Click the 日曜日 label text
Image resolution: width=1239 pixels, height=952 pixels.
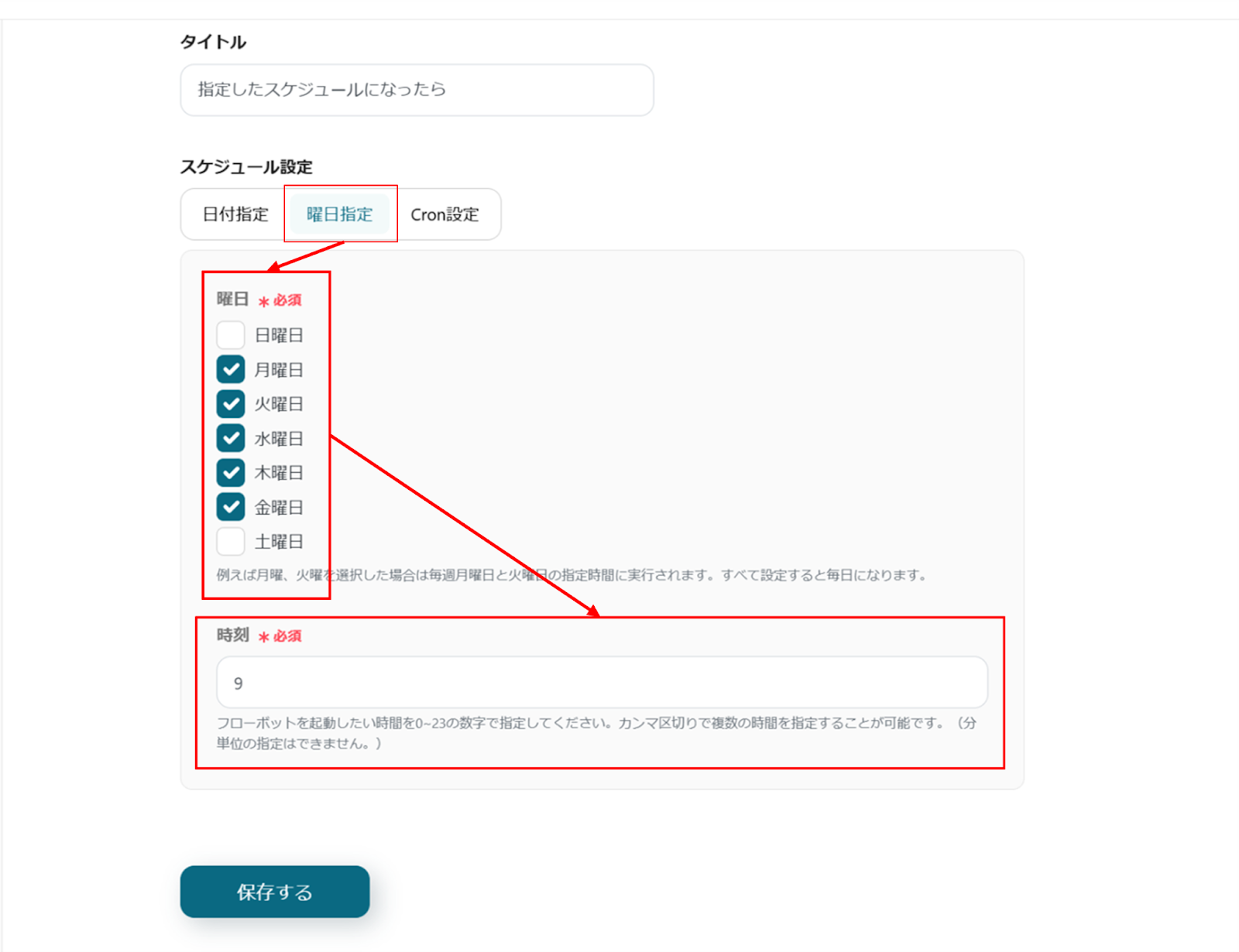coord(279,335)
